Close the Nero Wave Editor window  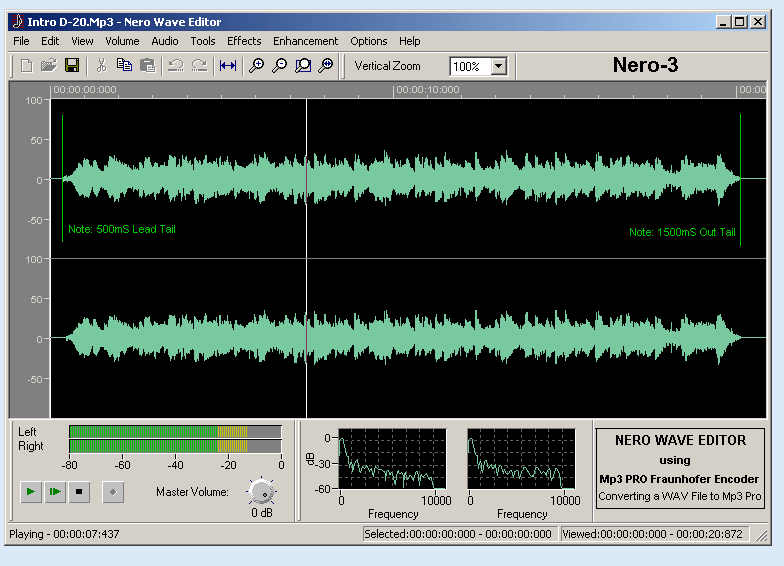pos(758,22)
